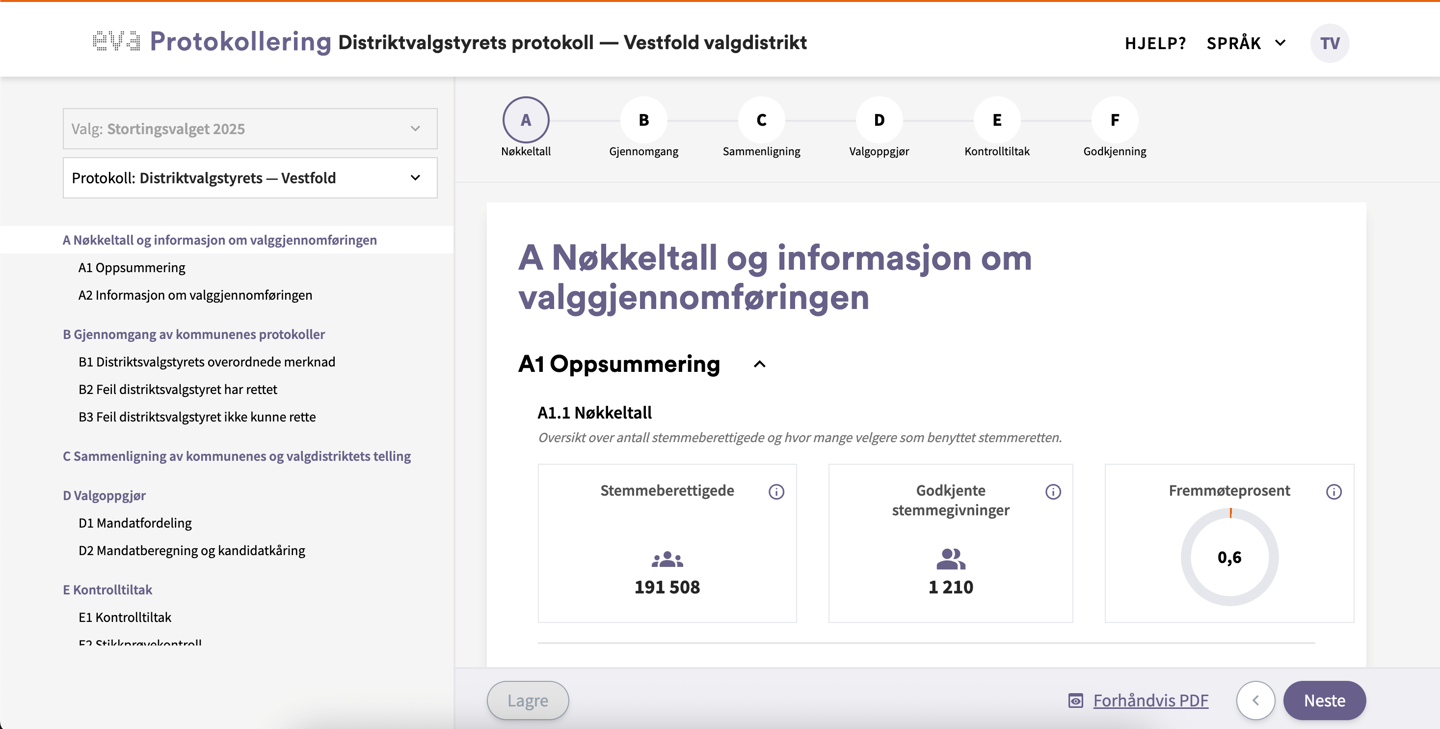Click the Neste button

click(1324, 701)
